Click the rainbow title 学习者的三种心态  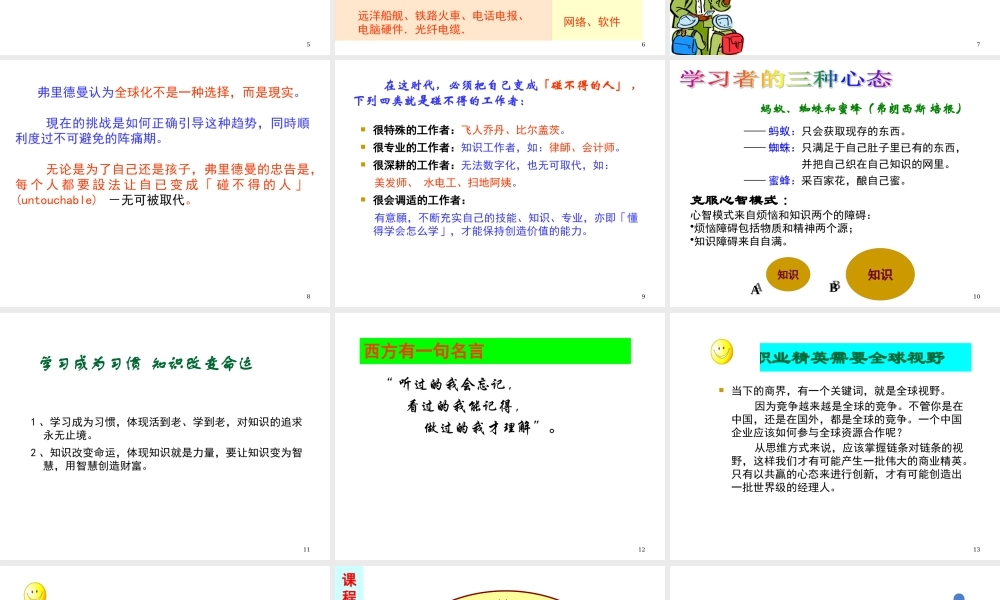click(786, 78)
